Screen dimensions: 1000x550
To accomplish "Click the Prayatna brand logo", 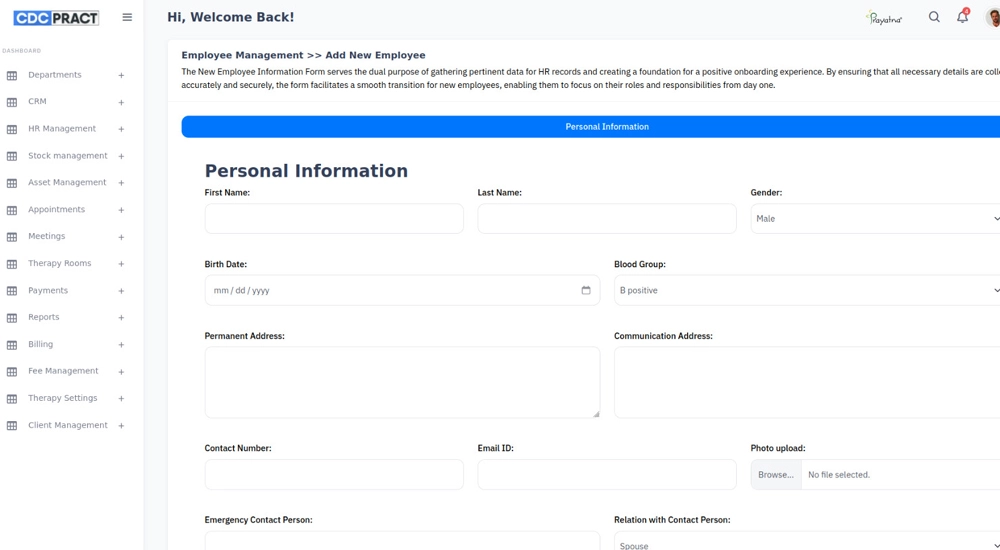I will (x=884, y=18).
